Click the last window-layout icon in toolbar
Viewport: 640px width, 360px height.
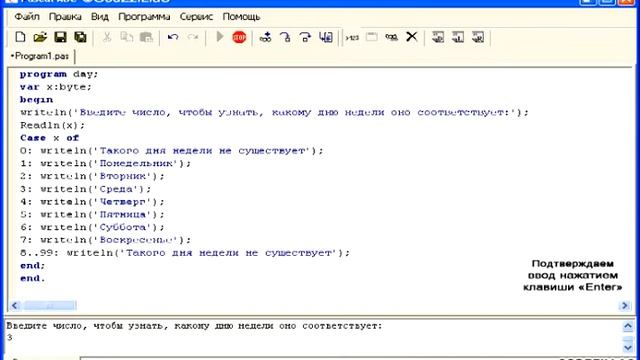478,37
